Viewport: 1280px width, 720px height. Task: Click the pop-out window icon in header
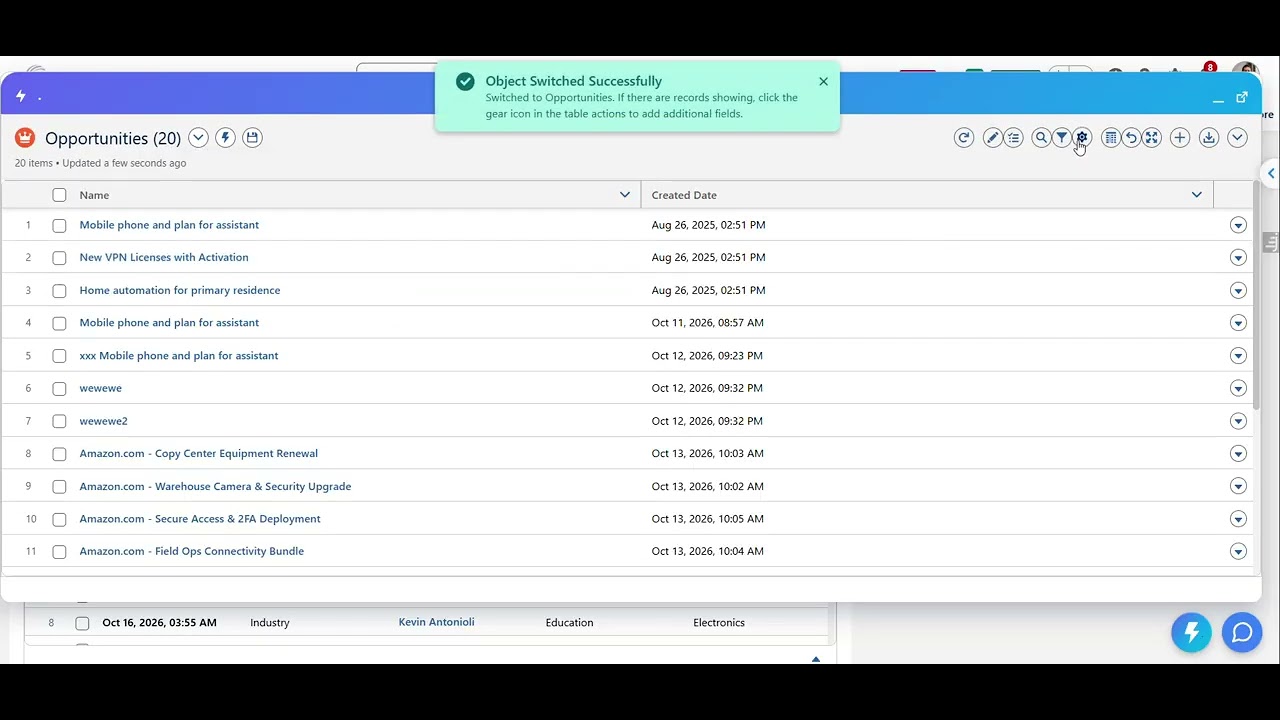(1242, 97)
